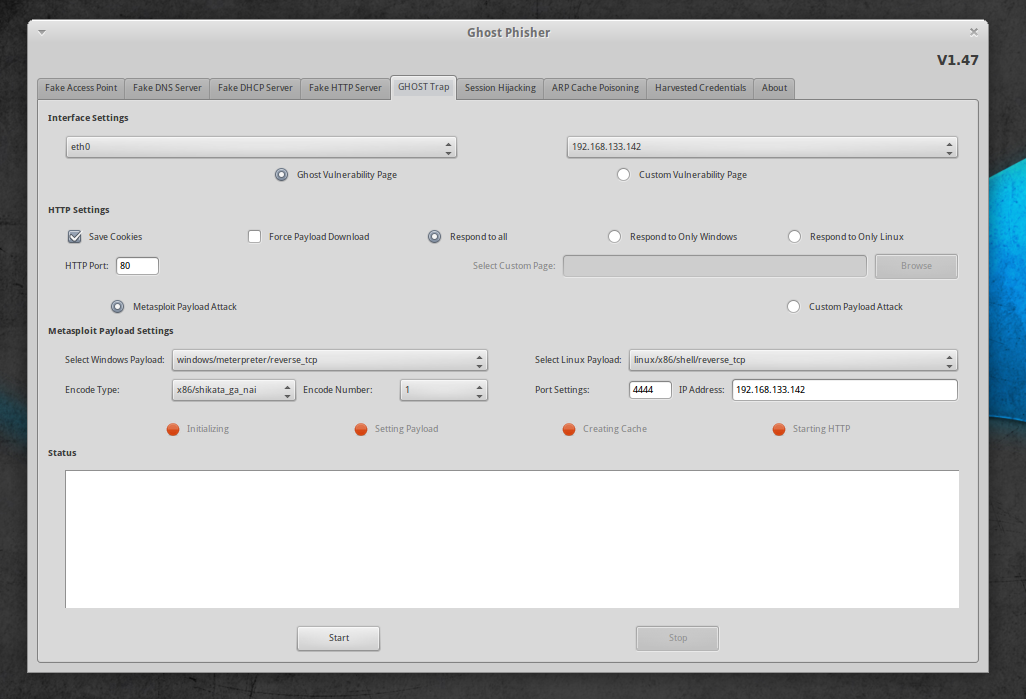Select Custom Payload Attack radio button
This screenshot has height=699, width=1026.
click(794, 307)
